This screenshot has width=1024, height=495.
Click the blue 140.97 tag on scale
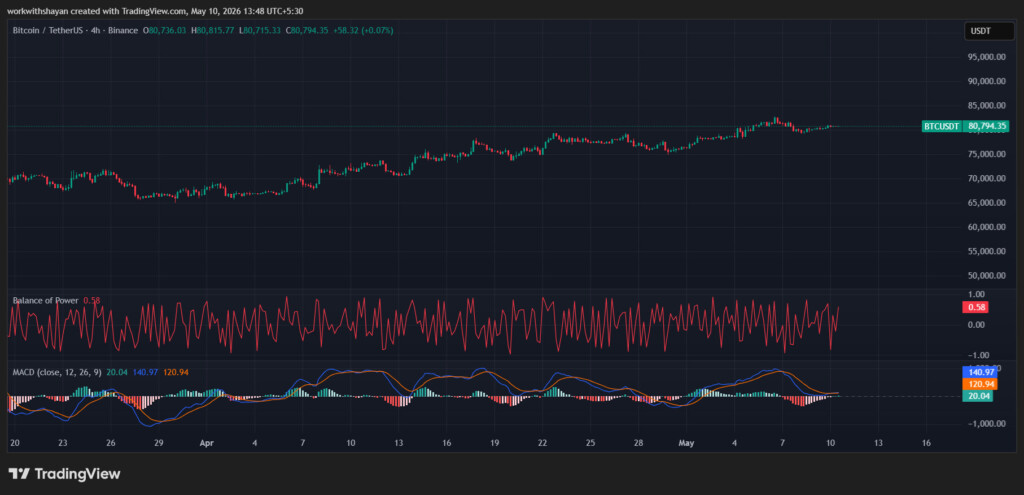[x=978, y=372]
